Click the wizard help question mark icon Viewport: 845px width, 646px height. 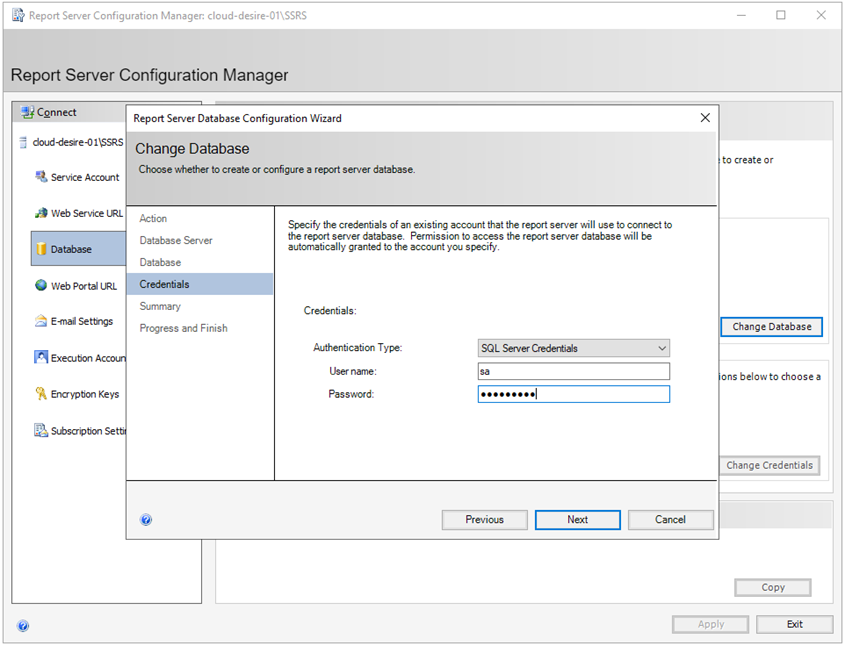coord(146,519)
